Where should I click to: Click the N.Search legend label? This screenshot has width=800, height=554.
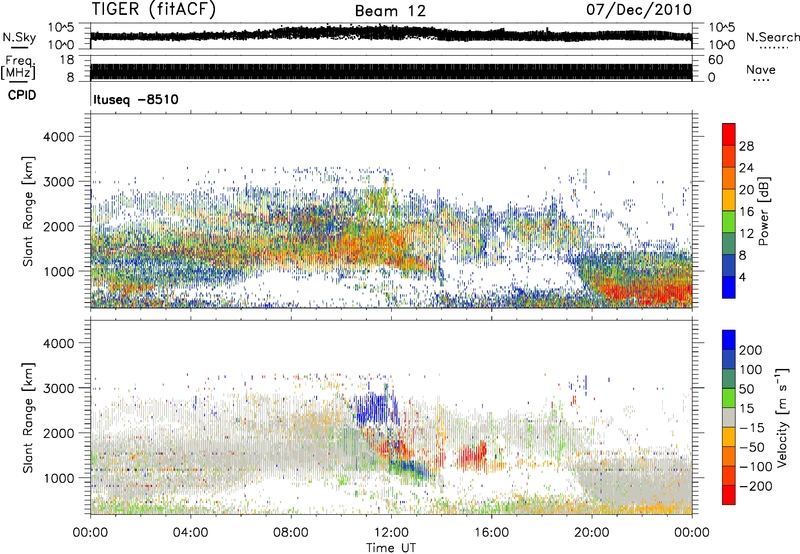(x=772, y=37)
